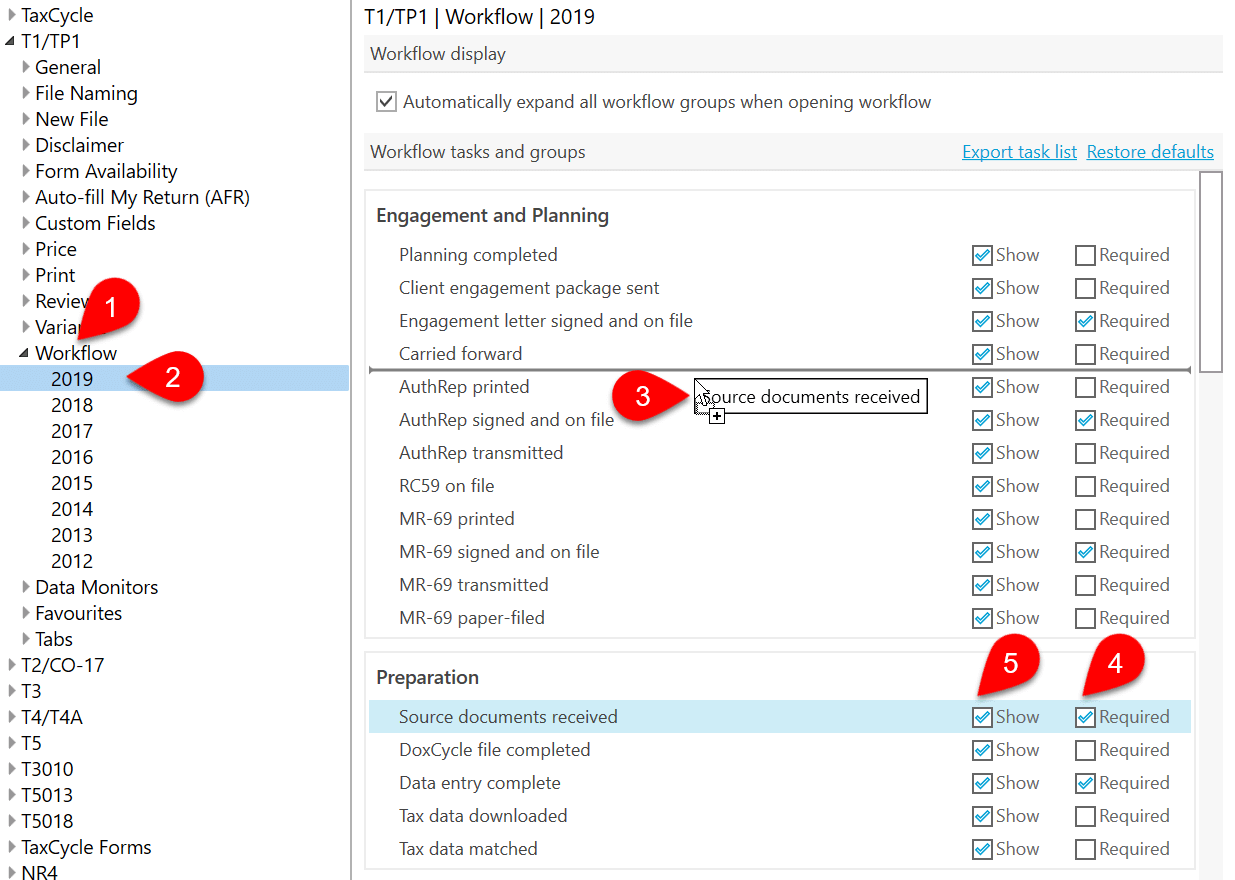This screenshot has height=880, width=1235.
Task: Open the Print options item
Action: pos(55,275)
